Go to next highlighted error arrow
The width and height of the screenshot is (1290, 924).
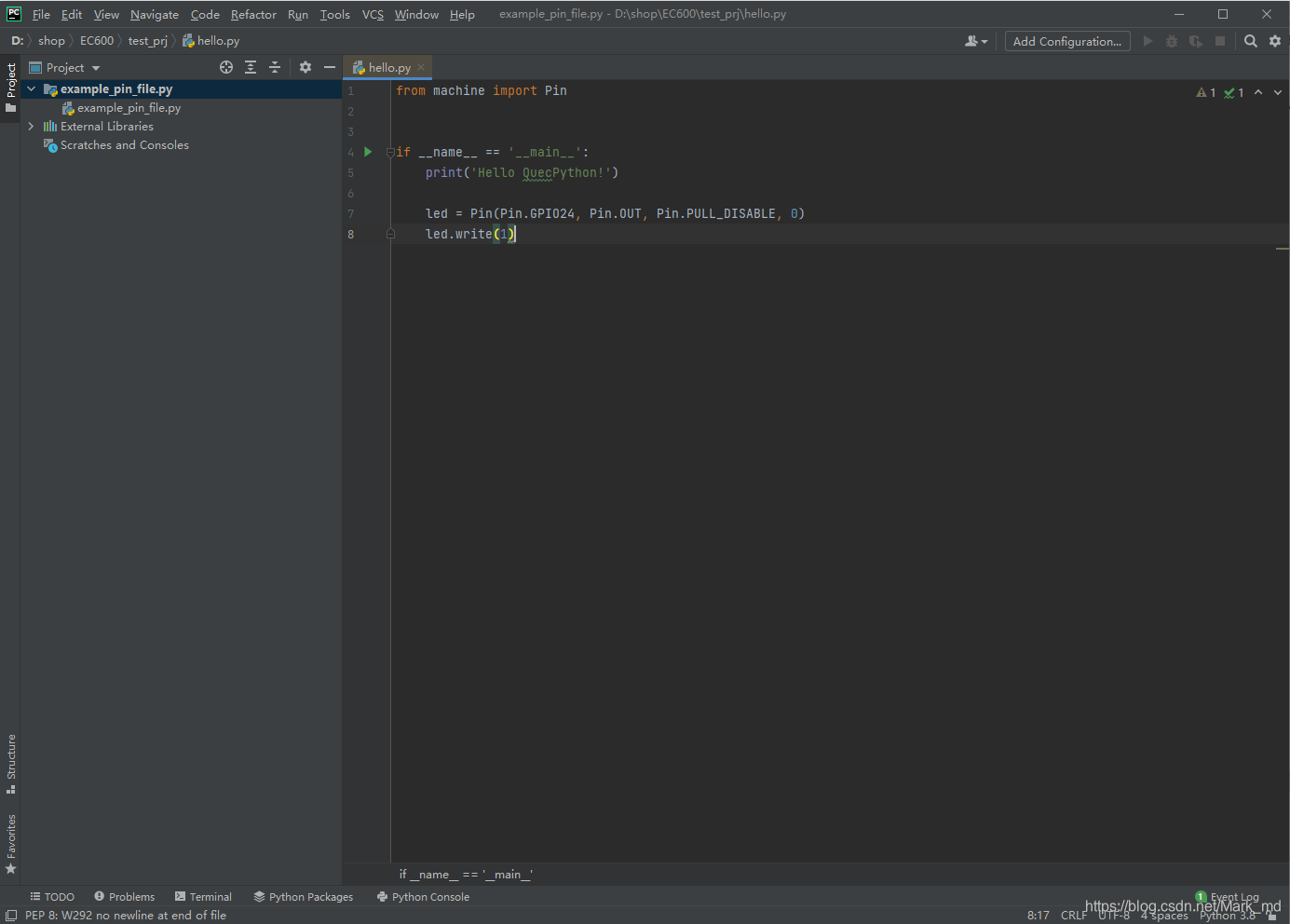(1278, 92)
